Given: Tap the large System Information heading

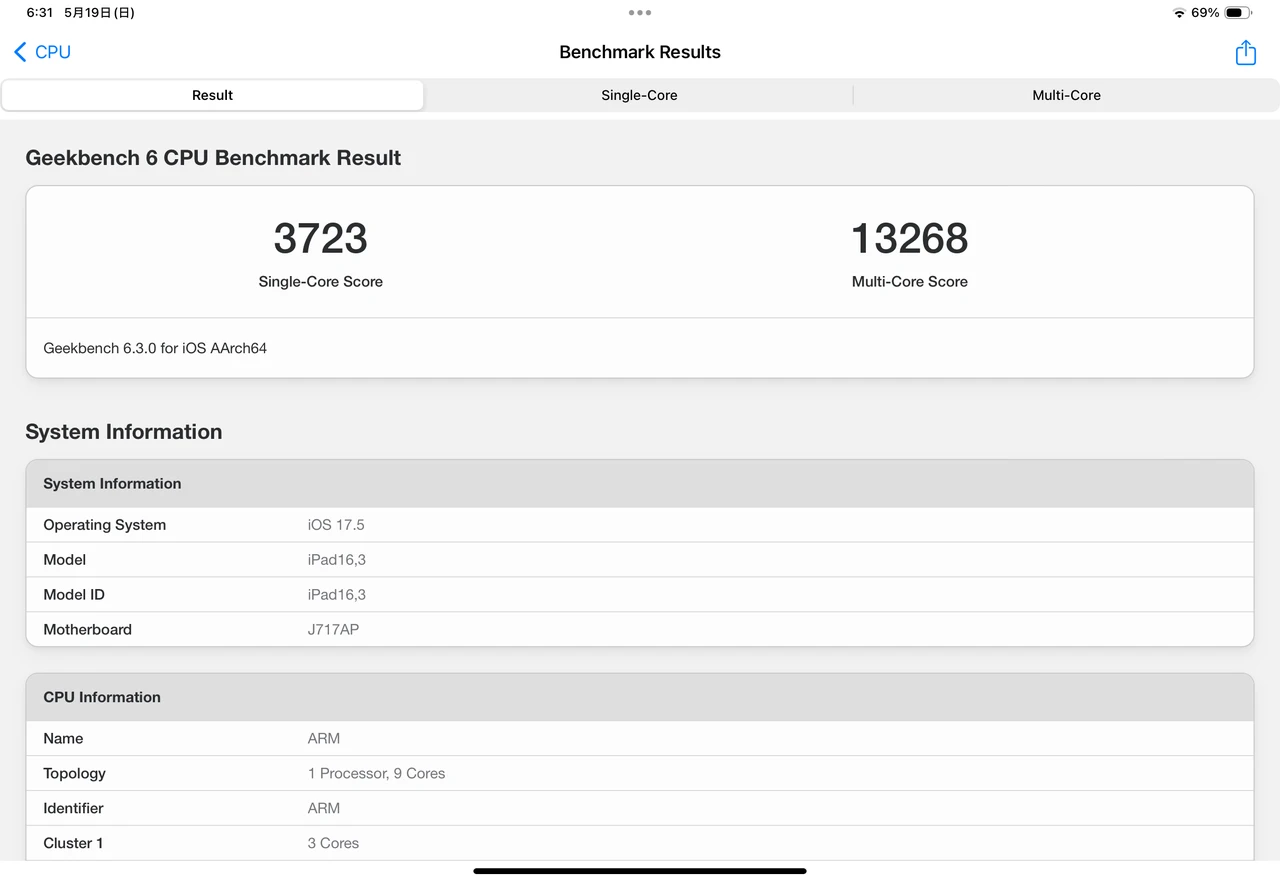Looking at the screenshot, I should [x=124, y=432].
